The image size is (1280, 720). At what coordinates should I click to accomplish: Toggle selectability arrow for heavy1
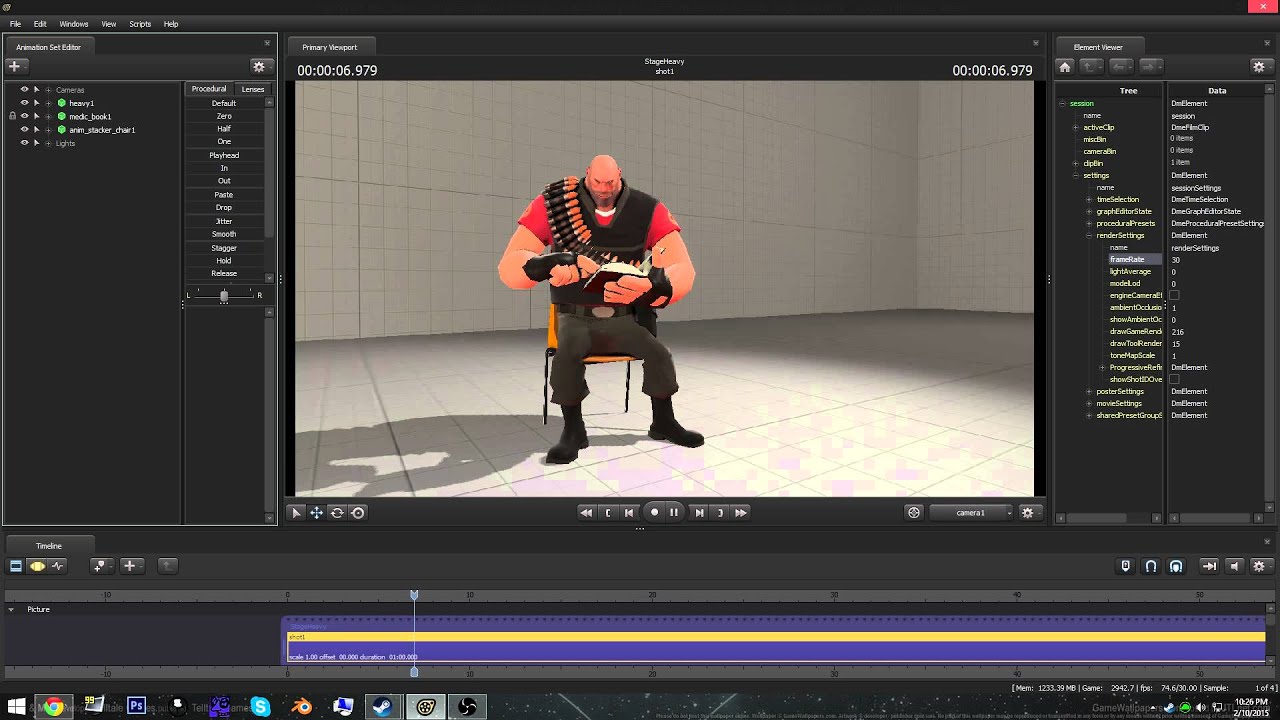37,103
